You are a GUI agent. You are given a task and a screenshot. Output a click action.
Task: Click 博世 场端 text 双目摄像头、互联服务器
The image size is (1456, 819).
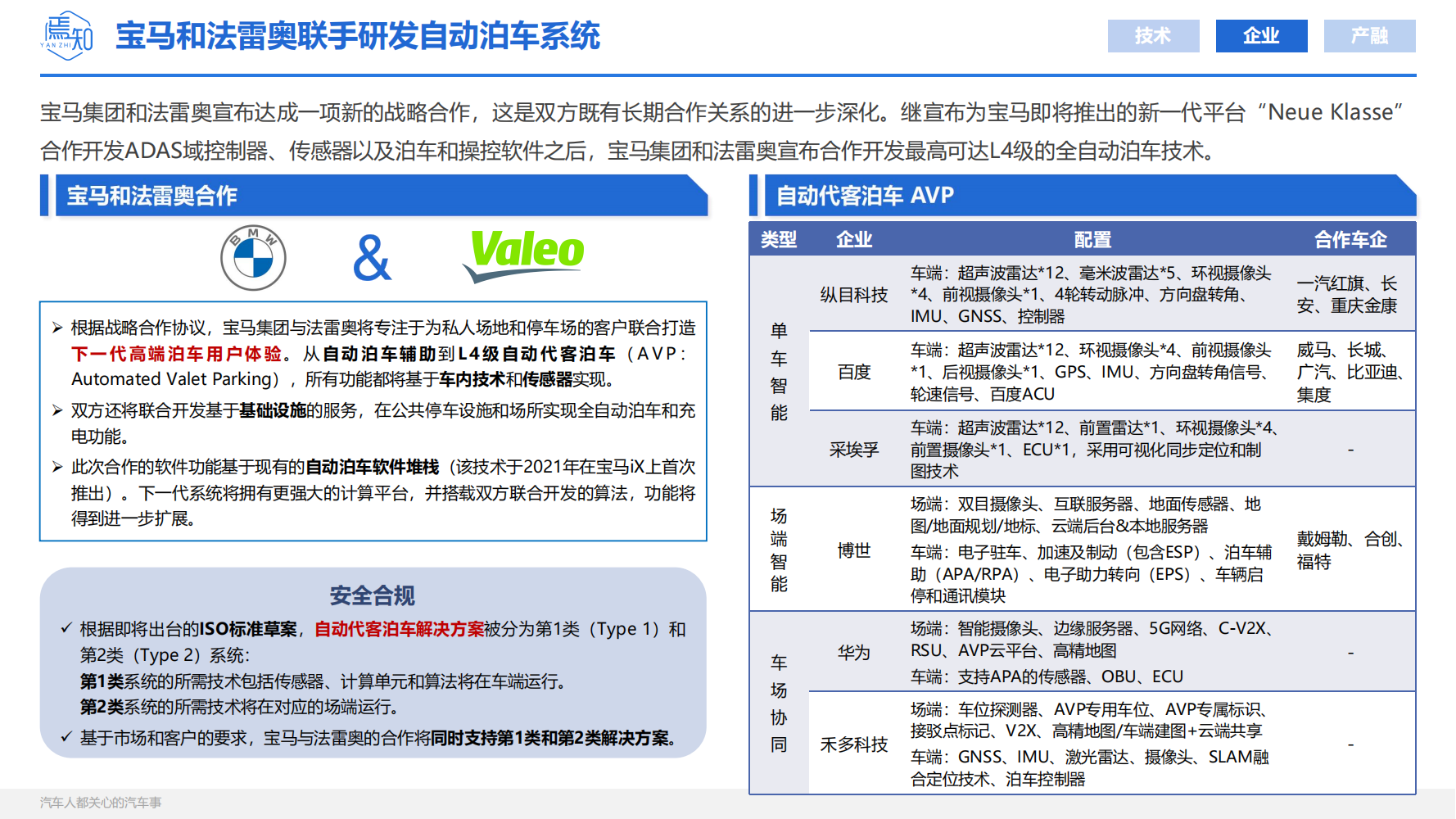click(x=1086, y=515)
